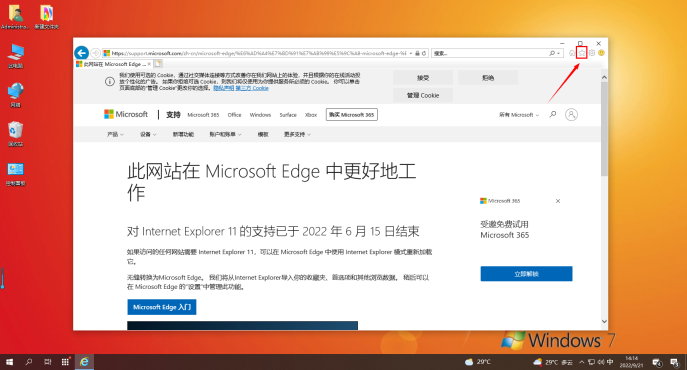Click the yellow smiley feedback icon
The image size is (687, 370).
[x=601, y=53]
